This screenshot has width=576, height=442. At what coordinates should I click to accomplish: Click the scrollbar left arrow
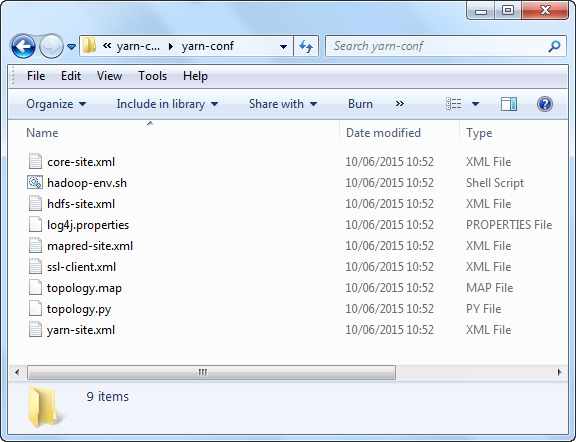click(x=17, y=372)
